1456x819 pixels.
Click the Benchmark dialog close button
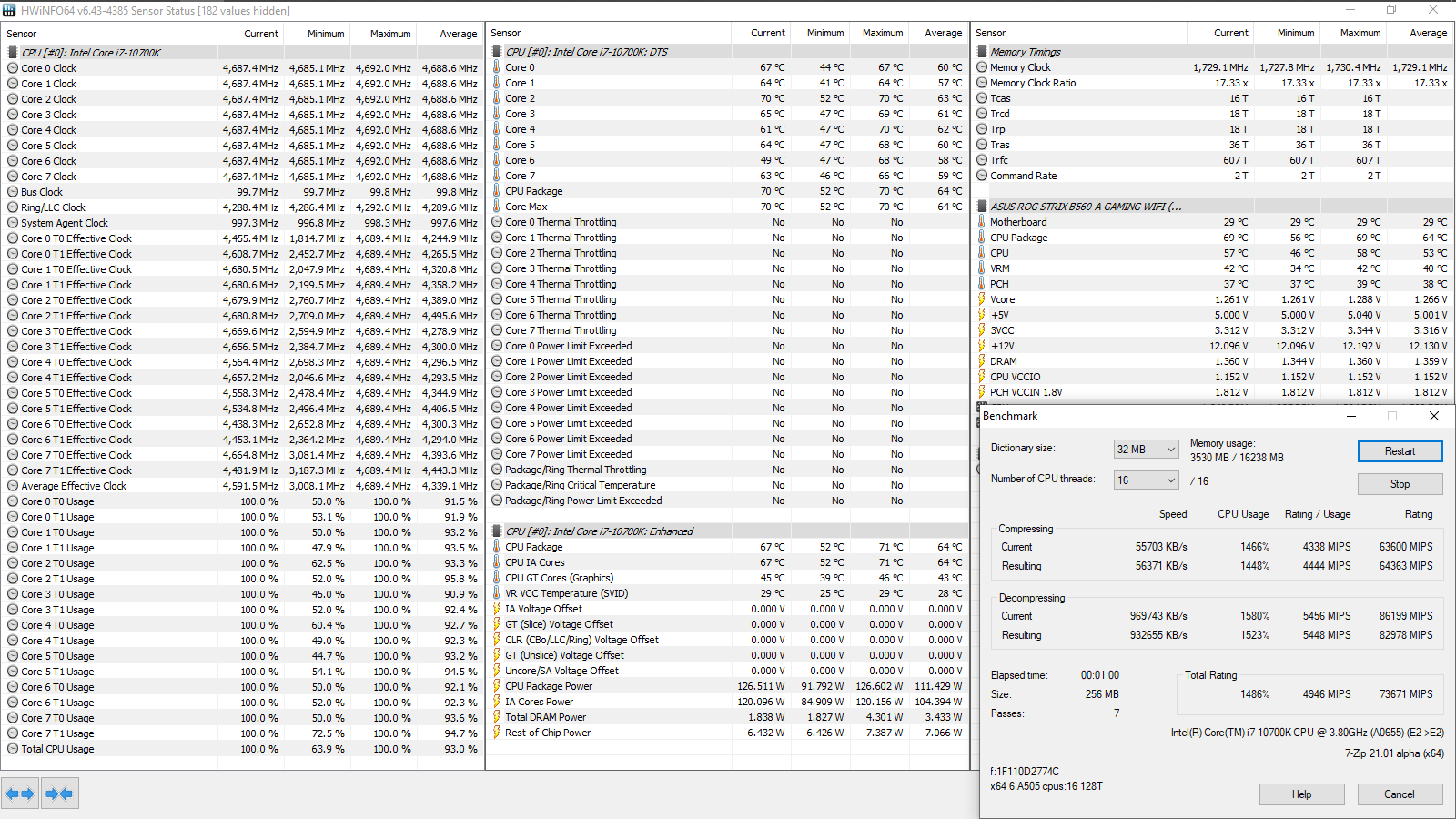pos(1434,416)
